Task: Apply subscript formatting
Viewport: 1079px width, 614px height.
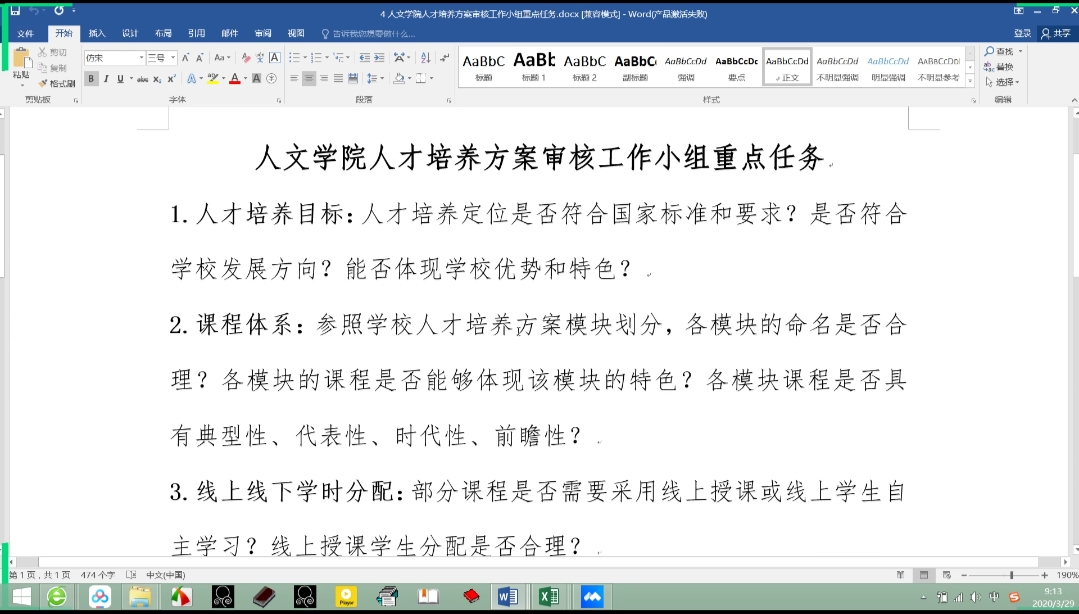Action: tap(158, 79)
